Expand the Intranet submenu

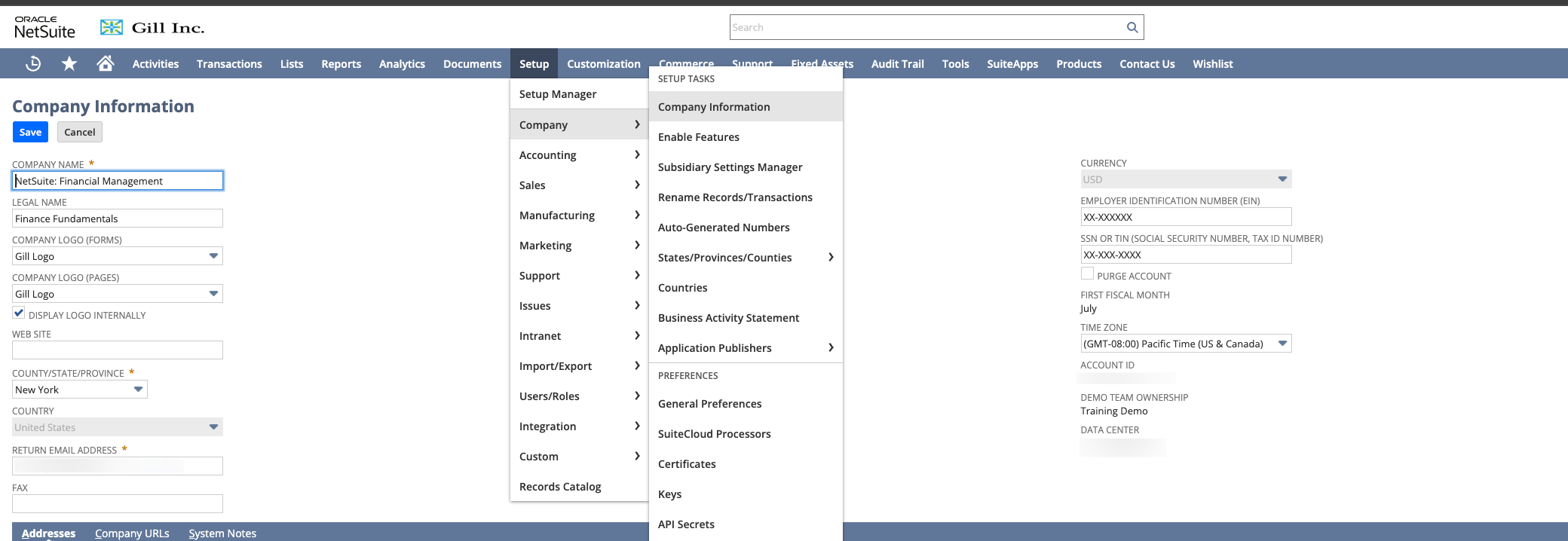pos(579,335)
